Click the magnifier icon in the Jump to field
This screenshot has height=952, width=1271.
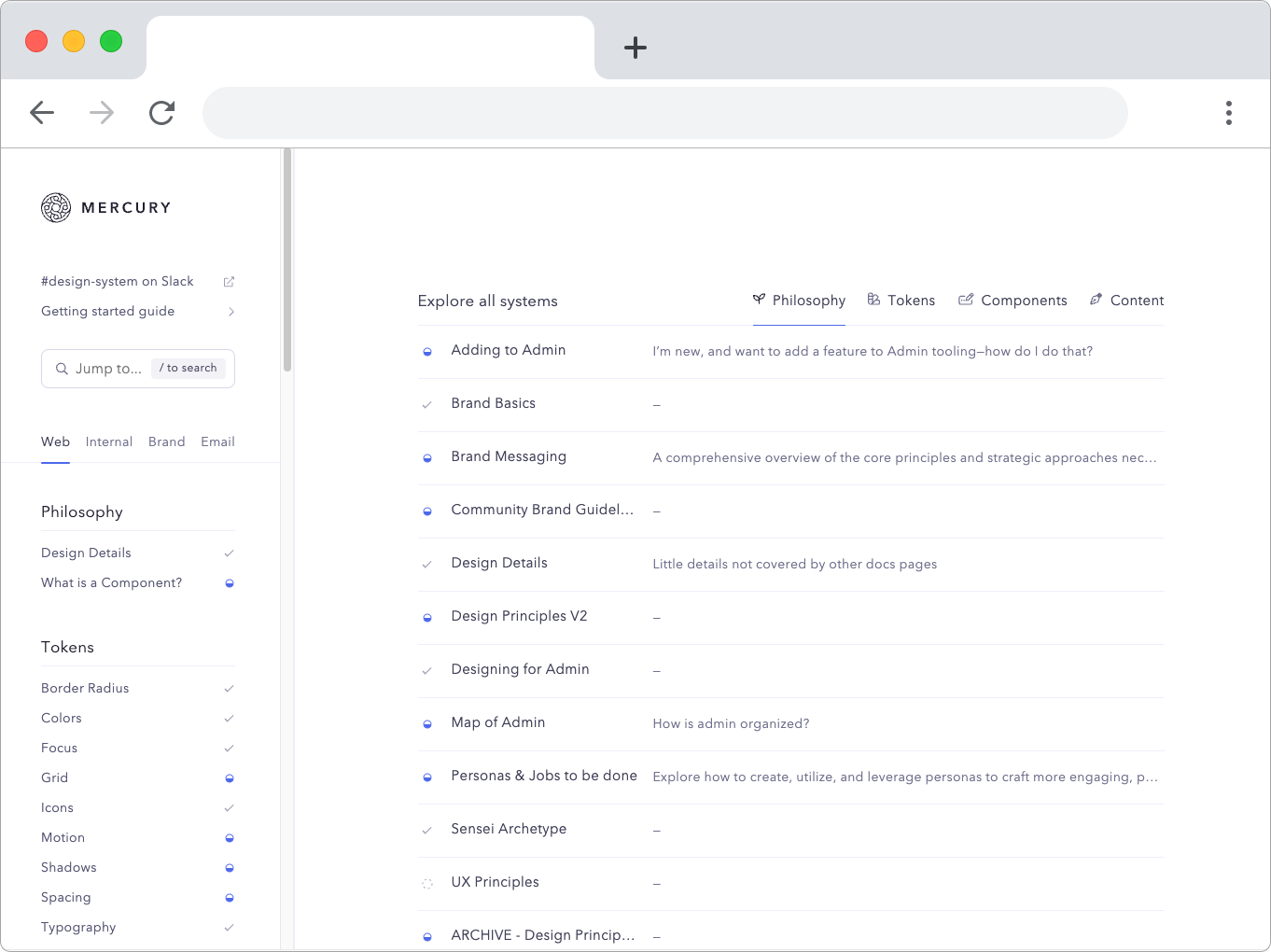61,369
